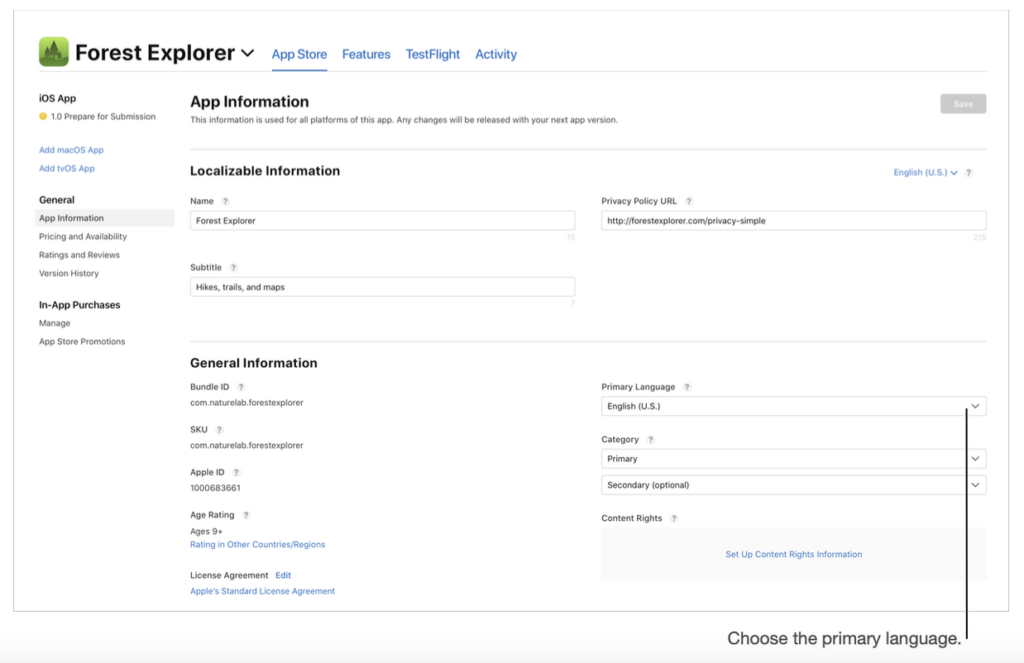The image size is (1024, 663).
Task: Switch to the App Store tab
Action: 299,54
